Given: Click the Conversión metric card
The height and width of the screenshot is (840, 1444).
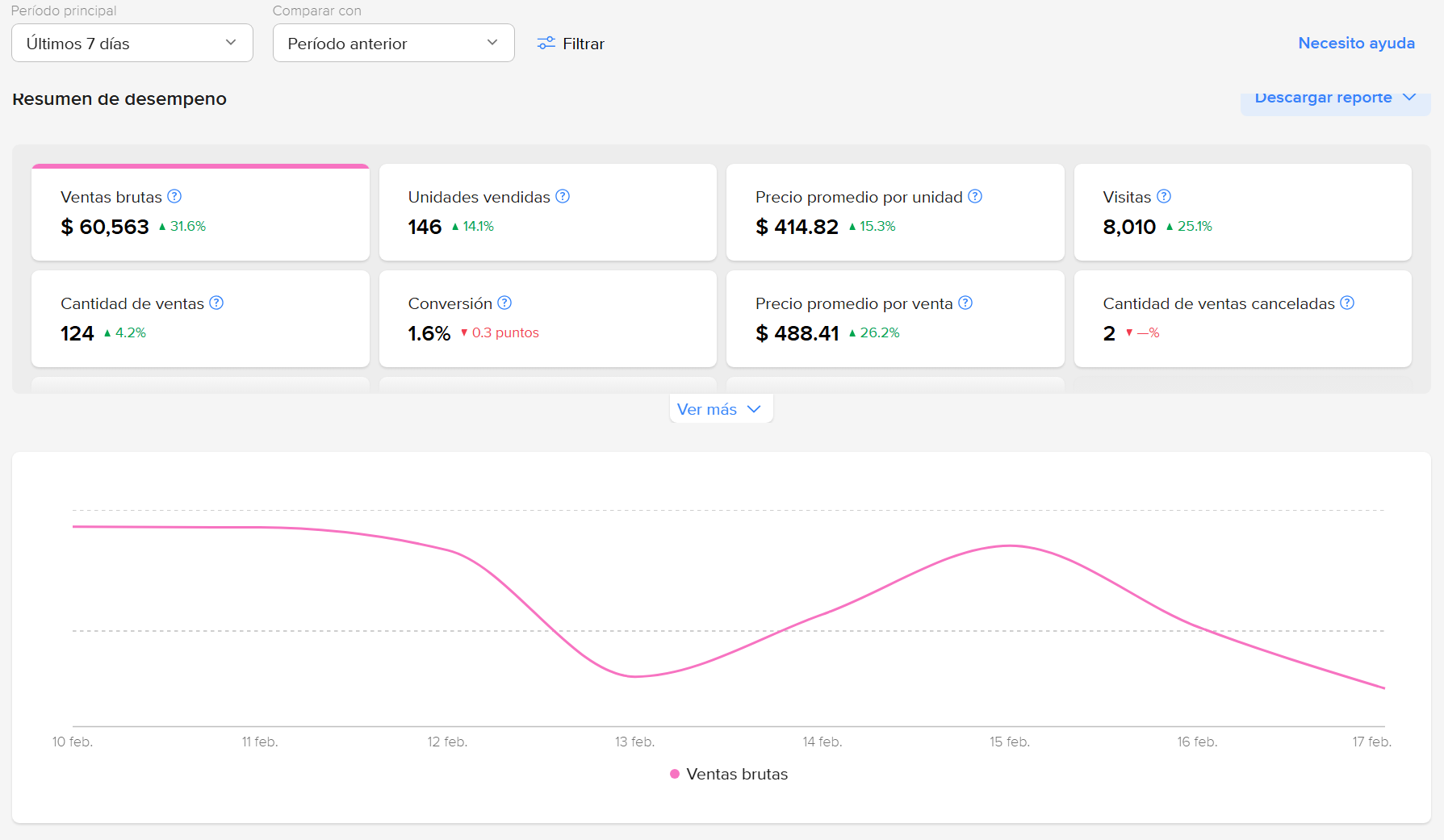Looking at the screenshot, I should coord(547,319).
